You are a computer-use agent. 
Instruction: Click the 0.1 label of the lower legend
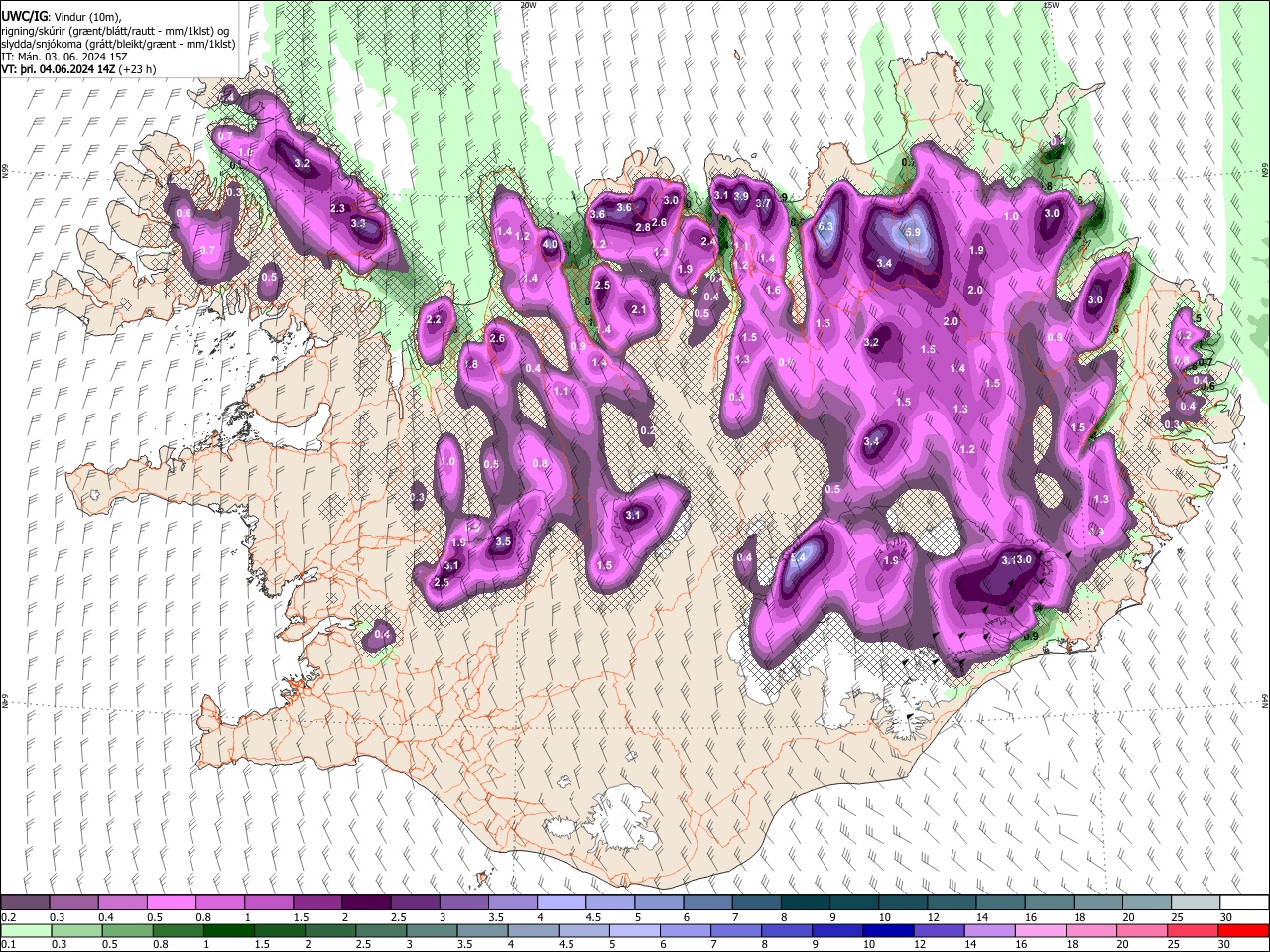pyautogui.click(x=7, y=944)
